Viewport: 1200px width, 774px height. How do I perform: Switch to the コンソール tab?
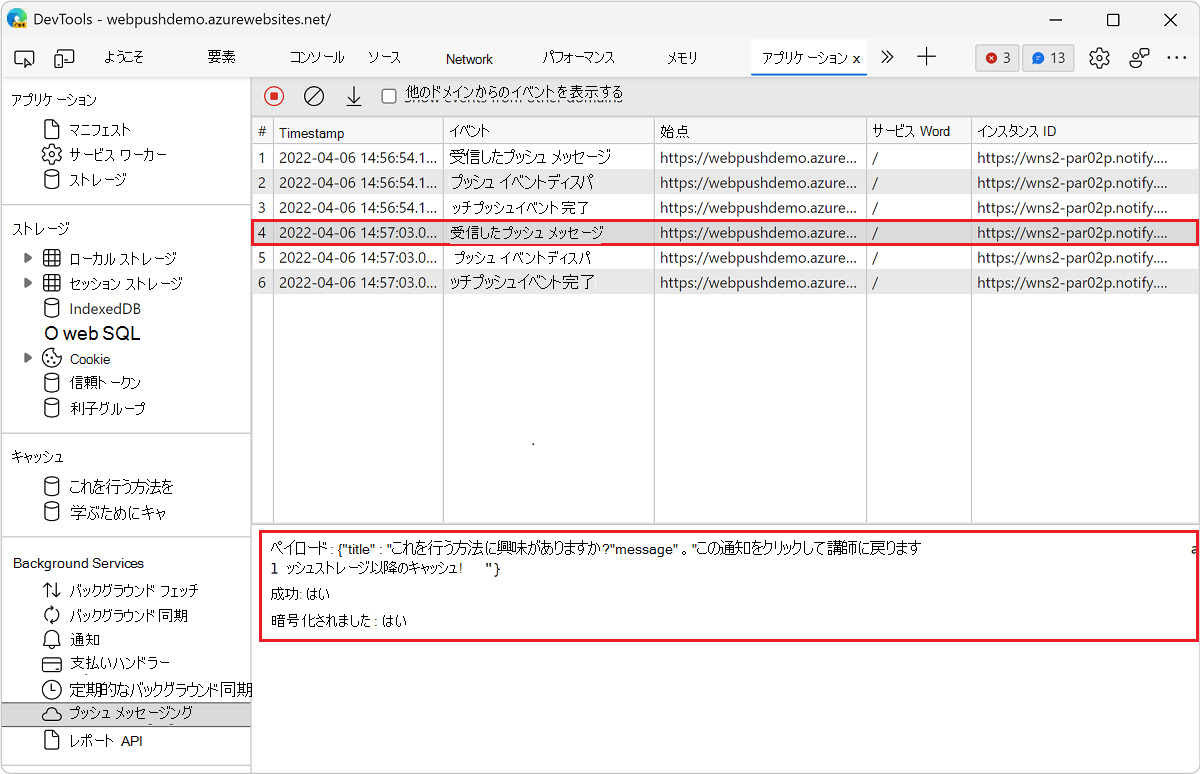click(x=316, y=57)
